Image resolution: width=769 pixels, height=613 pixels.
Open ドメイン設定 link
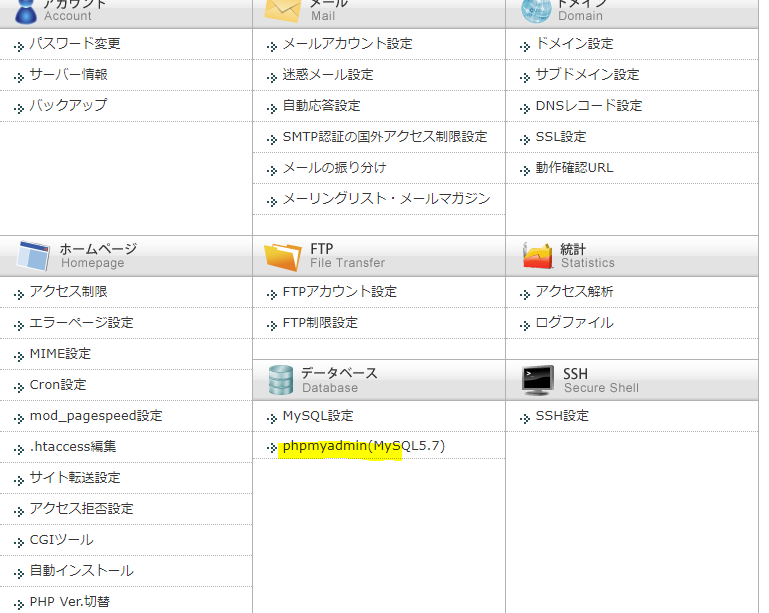(575, 44)
